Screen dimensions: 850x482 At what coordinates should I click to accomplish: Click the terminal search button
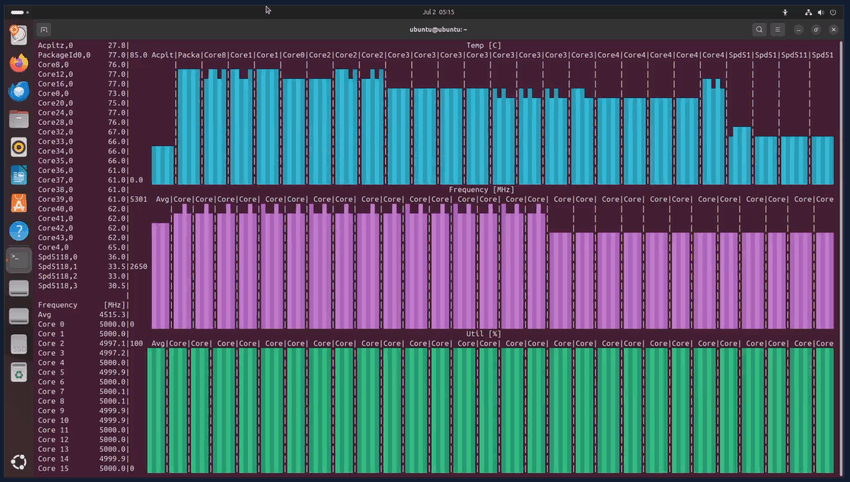tap(759, 30)
